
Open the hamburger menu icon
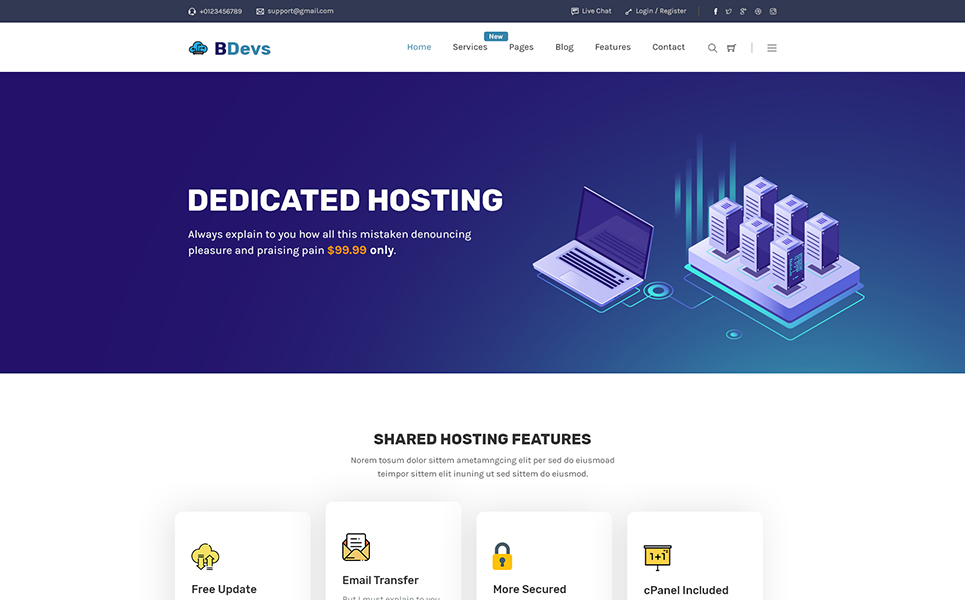772,48
